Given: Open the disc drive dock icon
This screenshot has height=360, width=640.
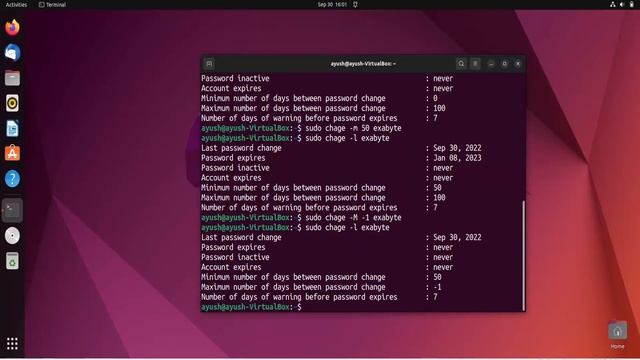Looking at the screenshot, I should tap(12, 236).
